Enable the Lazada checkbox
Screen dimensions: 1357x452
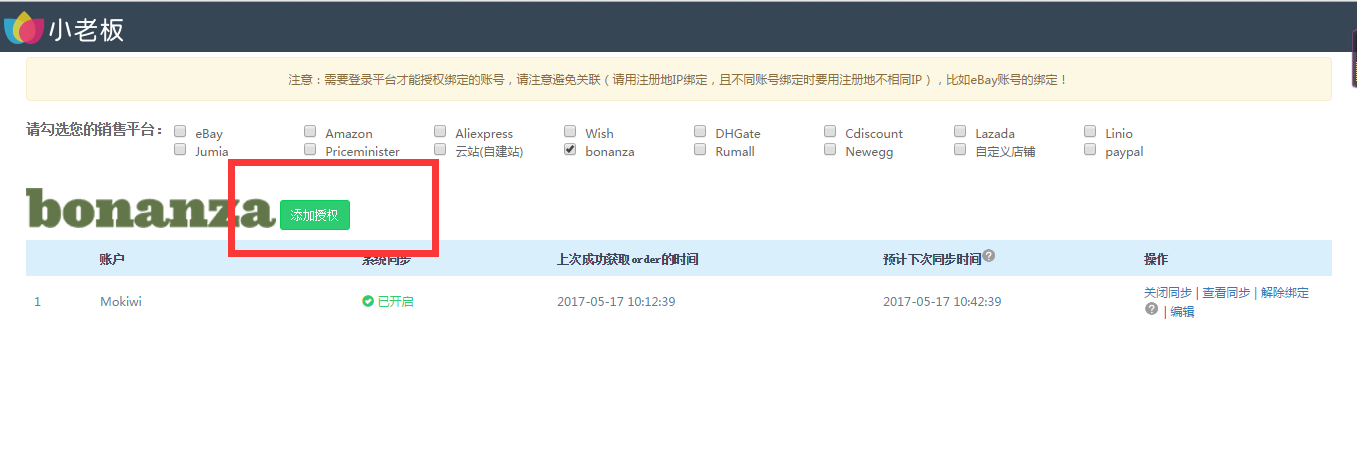960,132
